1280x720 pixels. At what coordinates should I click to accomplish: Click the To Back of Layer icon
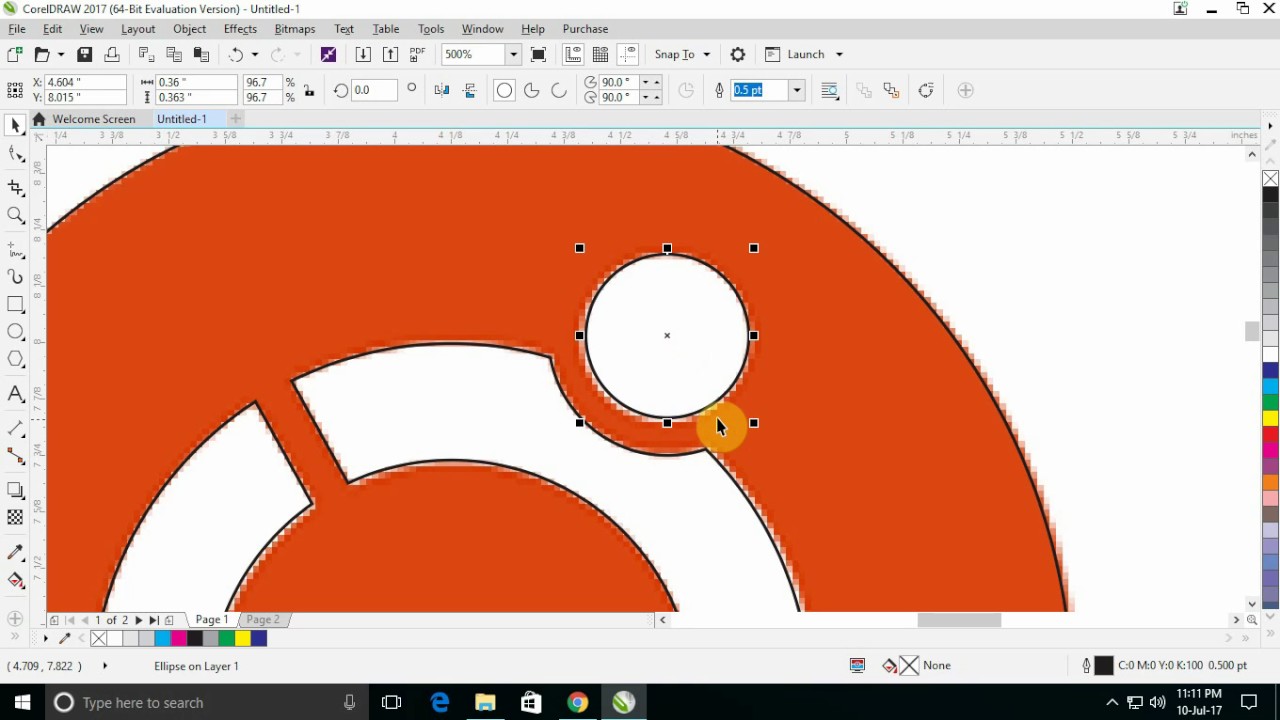[892, 90]
